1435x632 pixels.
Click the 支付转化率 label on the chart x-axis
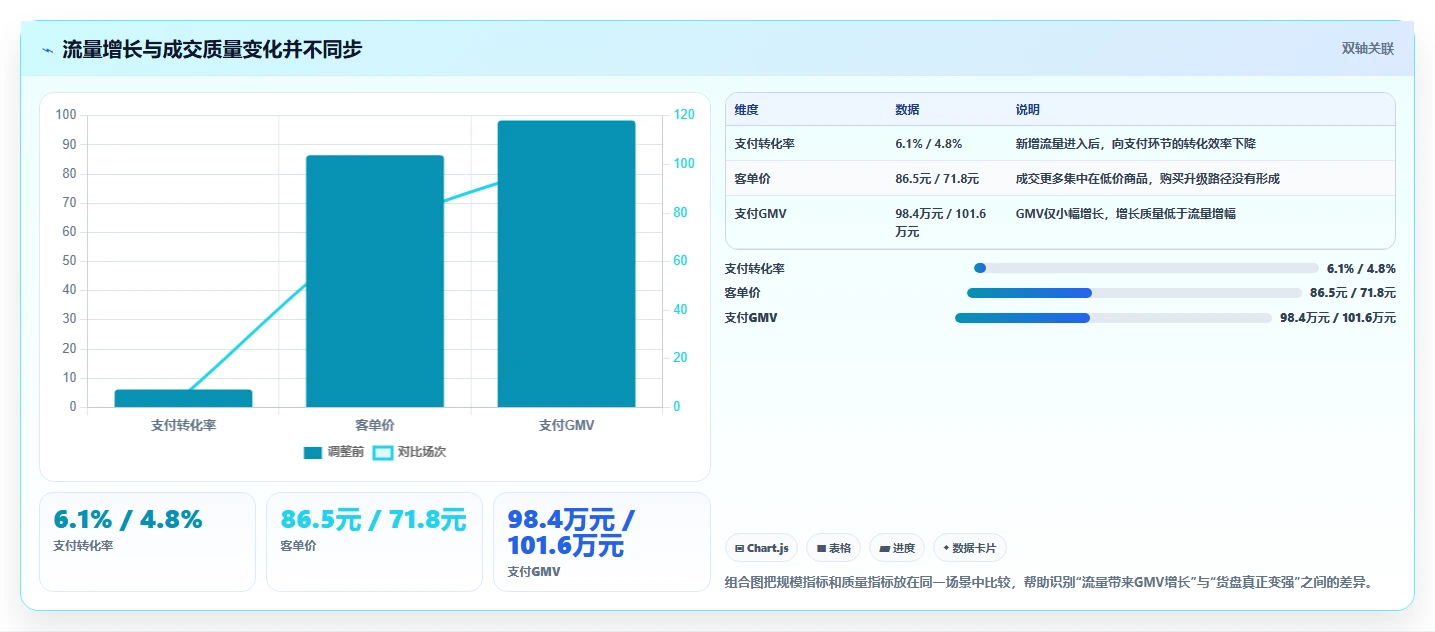click(183, 425)
